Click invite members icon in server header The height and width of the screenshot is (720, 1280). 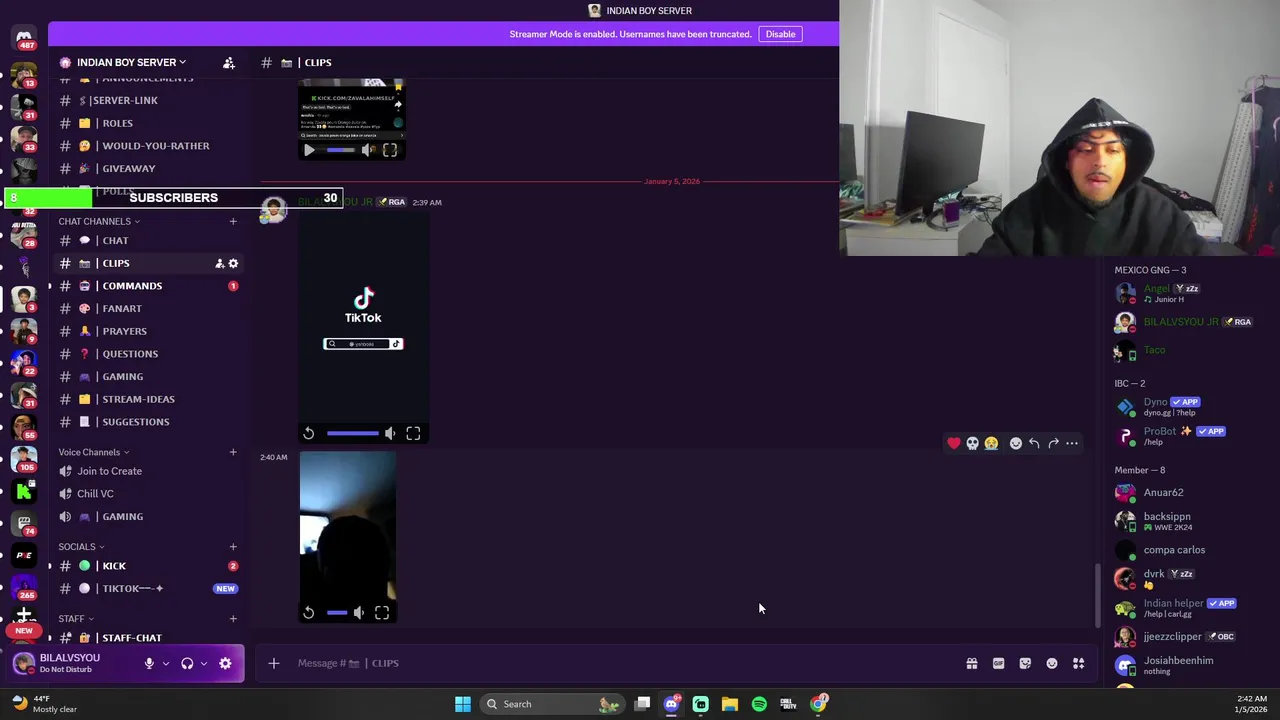coord(229,63)
